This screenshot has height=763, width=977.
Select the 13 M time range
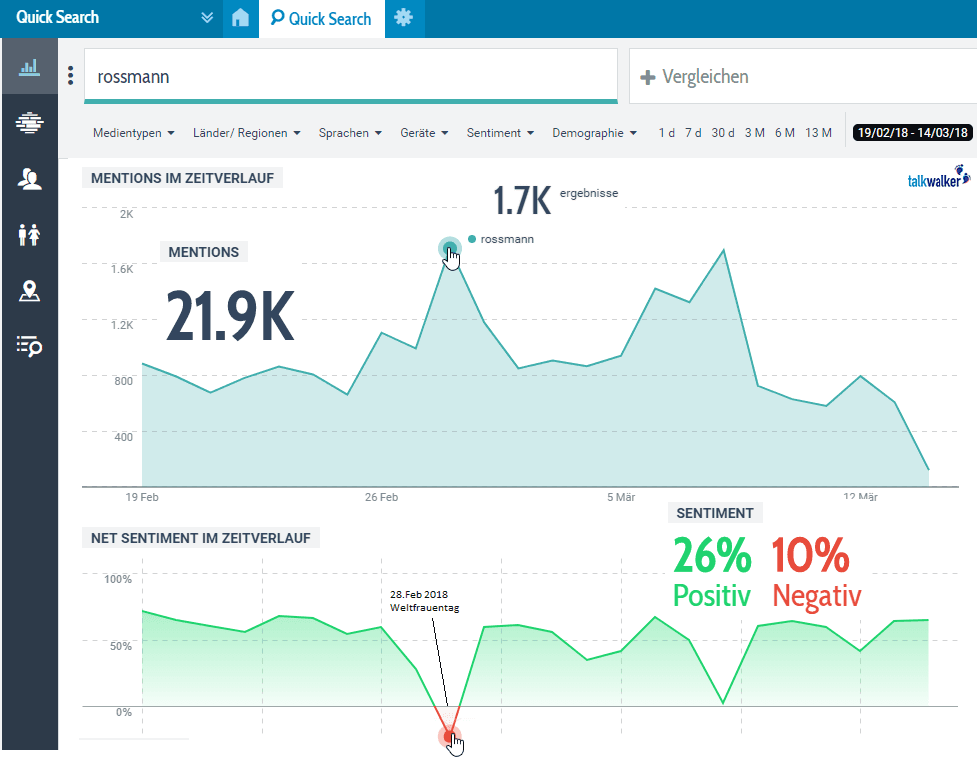(x=818, y=133)
